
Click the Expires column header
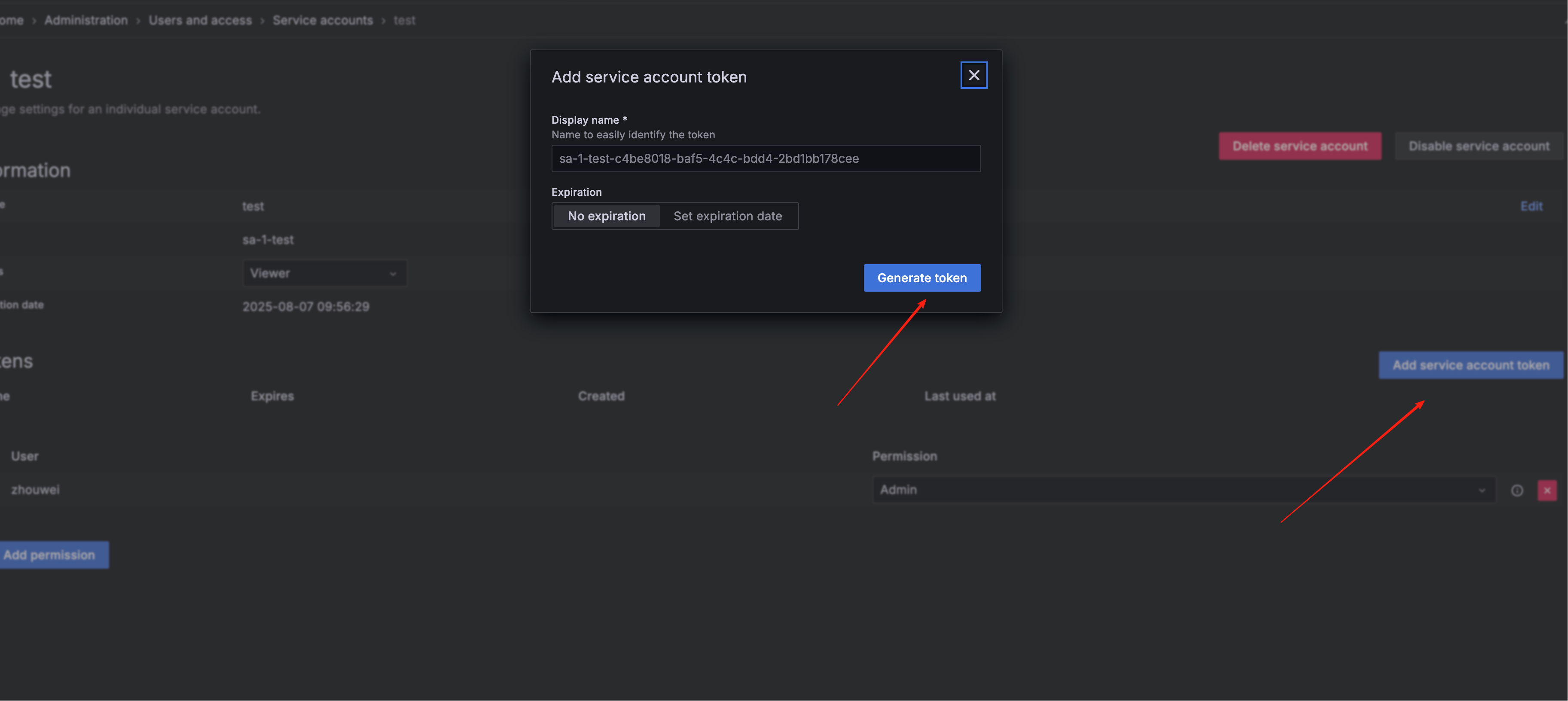point(272,396)
